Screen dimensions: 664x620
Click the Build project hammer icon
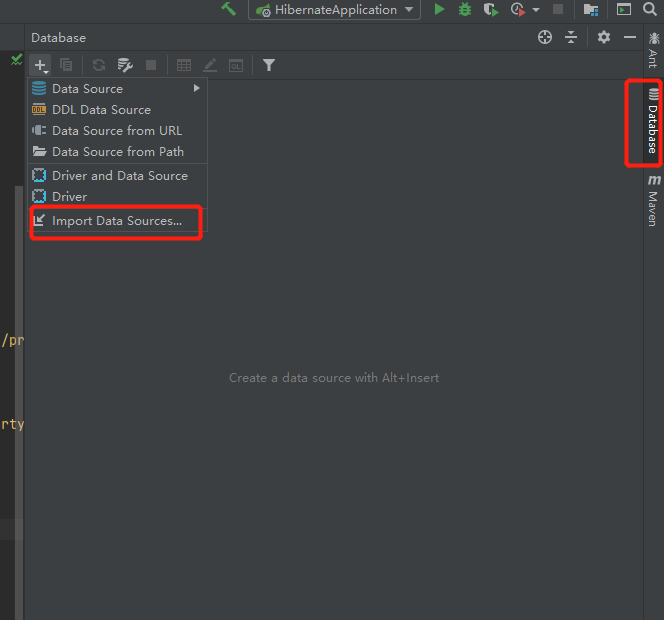point(229,9)
